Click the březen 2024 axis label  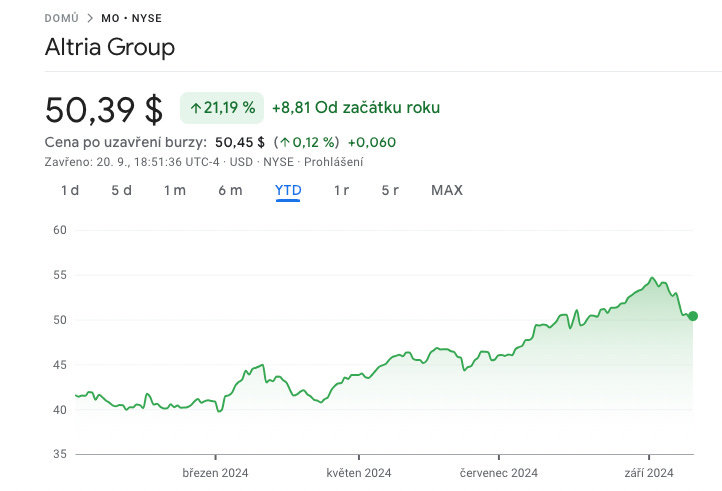[215, 473]
